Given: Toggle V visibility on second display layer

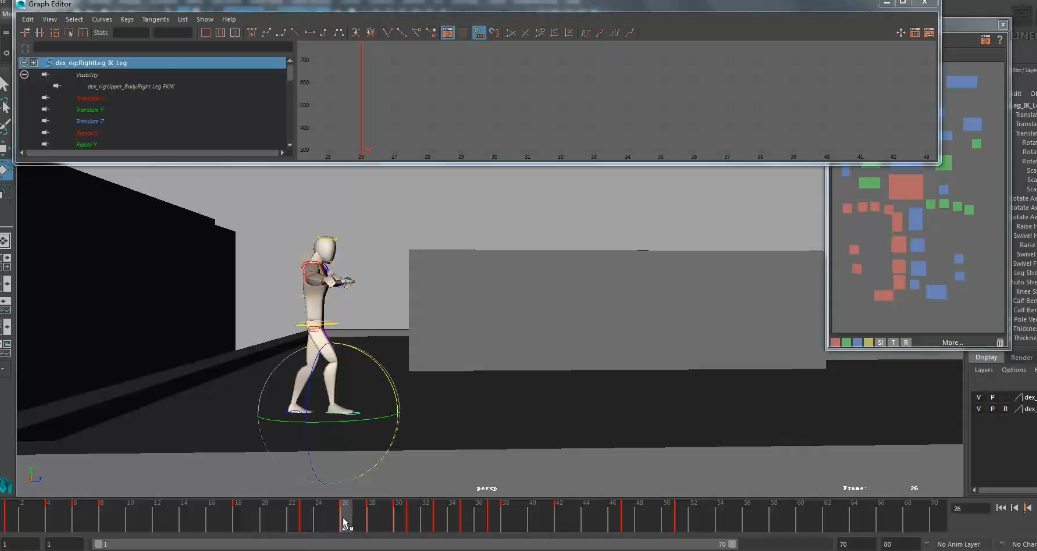Looking at the screenshot, I should 979,409.
